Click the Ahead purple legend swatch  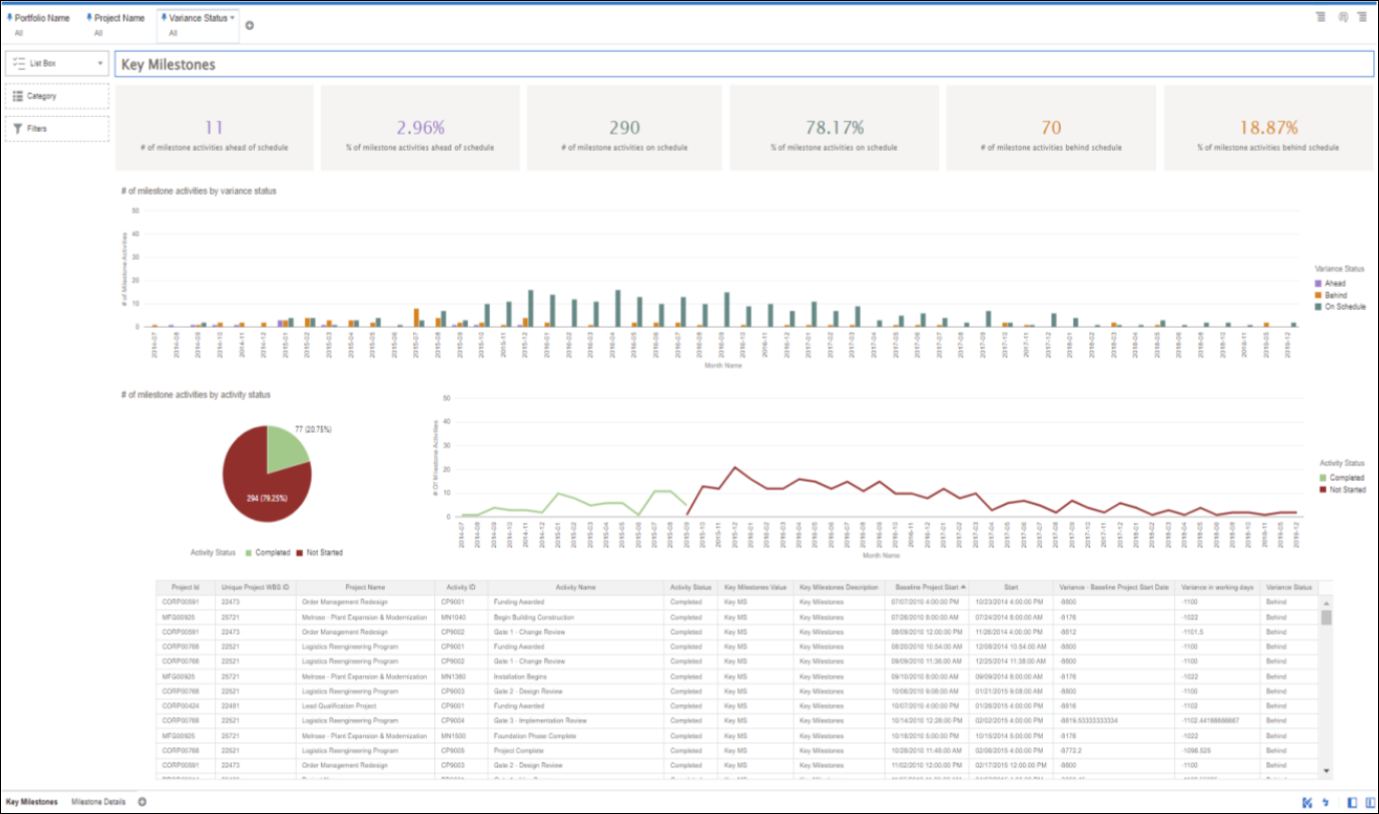(1319, 284)
